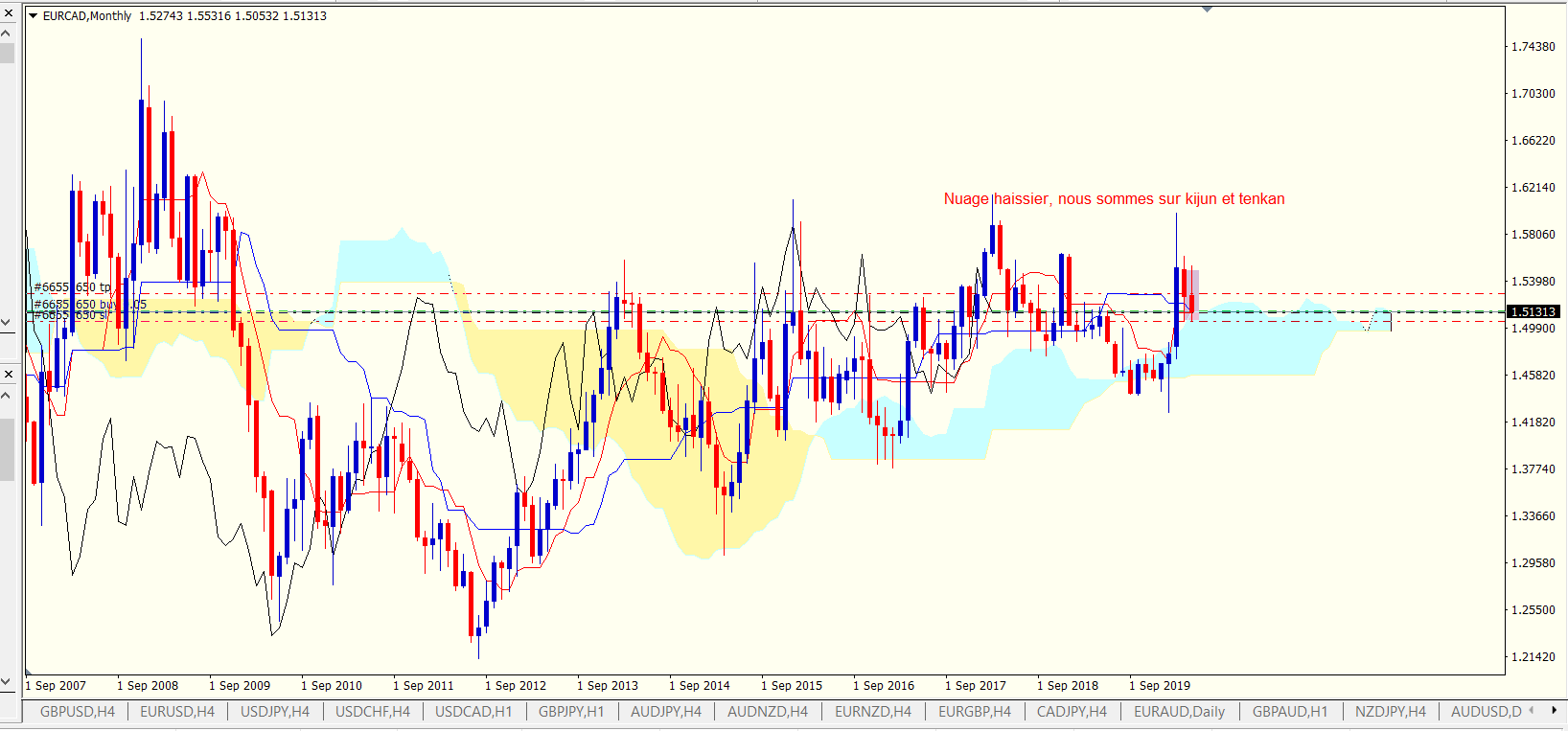Image resolution: width=1568 pixels, height=731 pixels.
Task: Open the NZDJPY,H4 chart tab
Action: [x=1390, y=712]
